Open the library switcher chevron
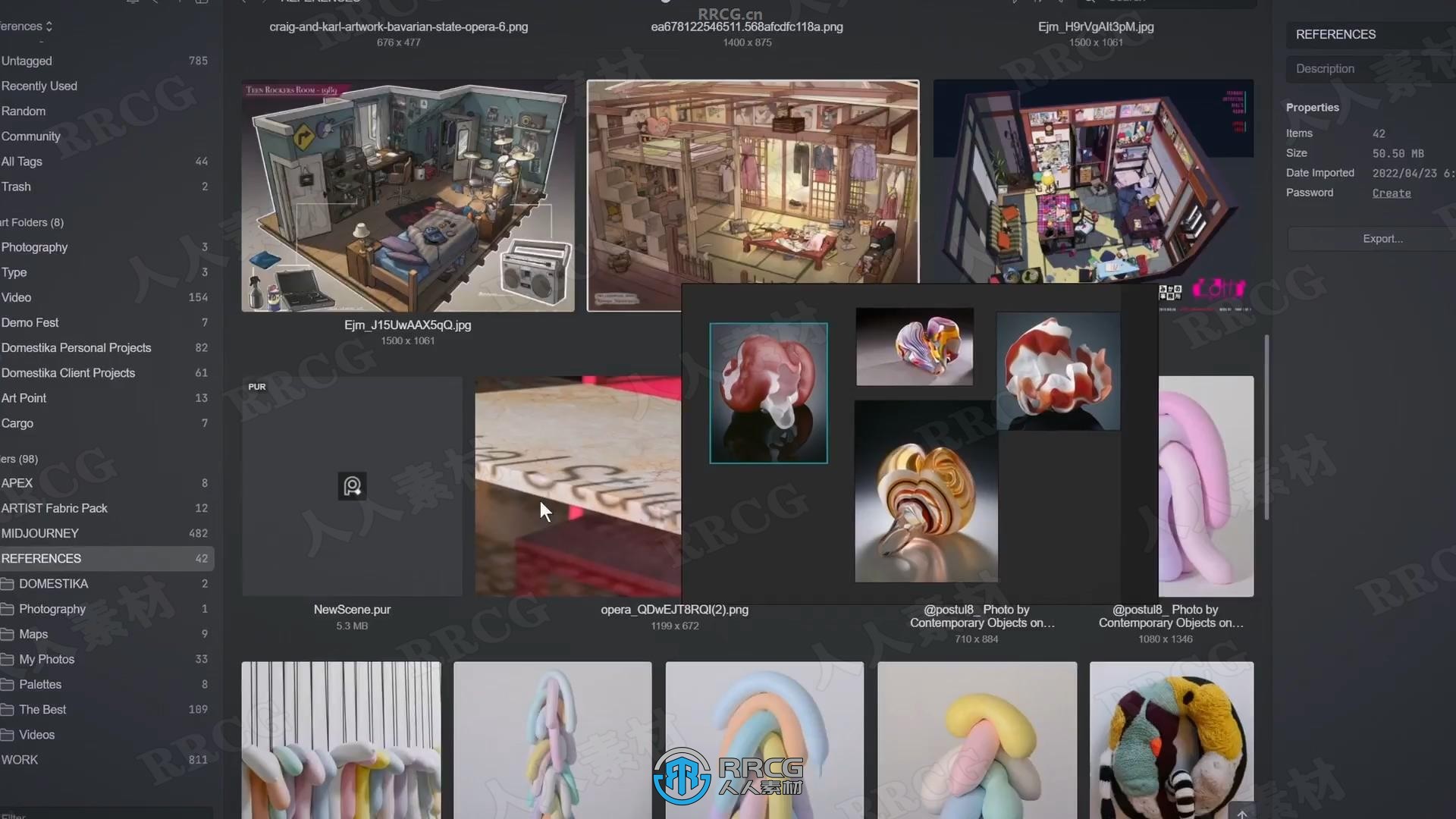Image resolution: width=1456 pixels, height=819 pixels. coord(49,27)
